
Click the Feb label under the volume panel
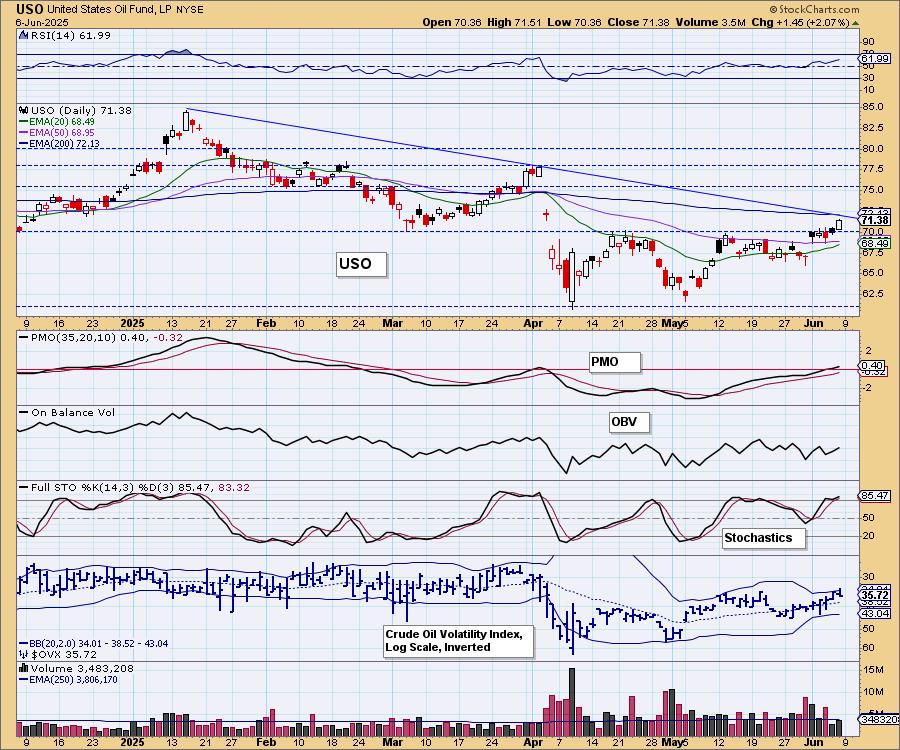coord(266,742)
